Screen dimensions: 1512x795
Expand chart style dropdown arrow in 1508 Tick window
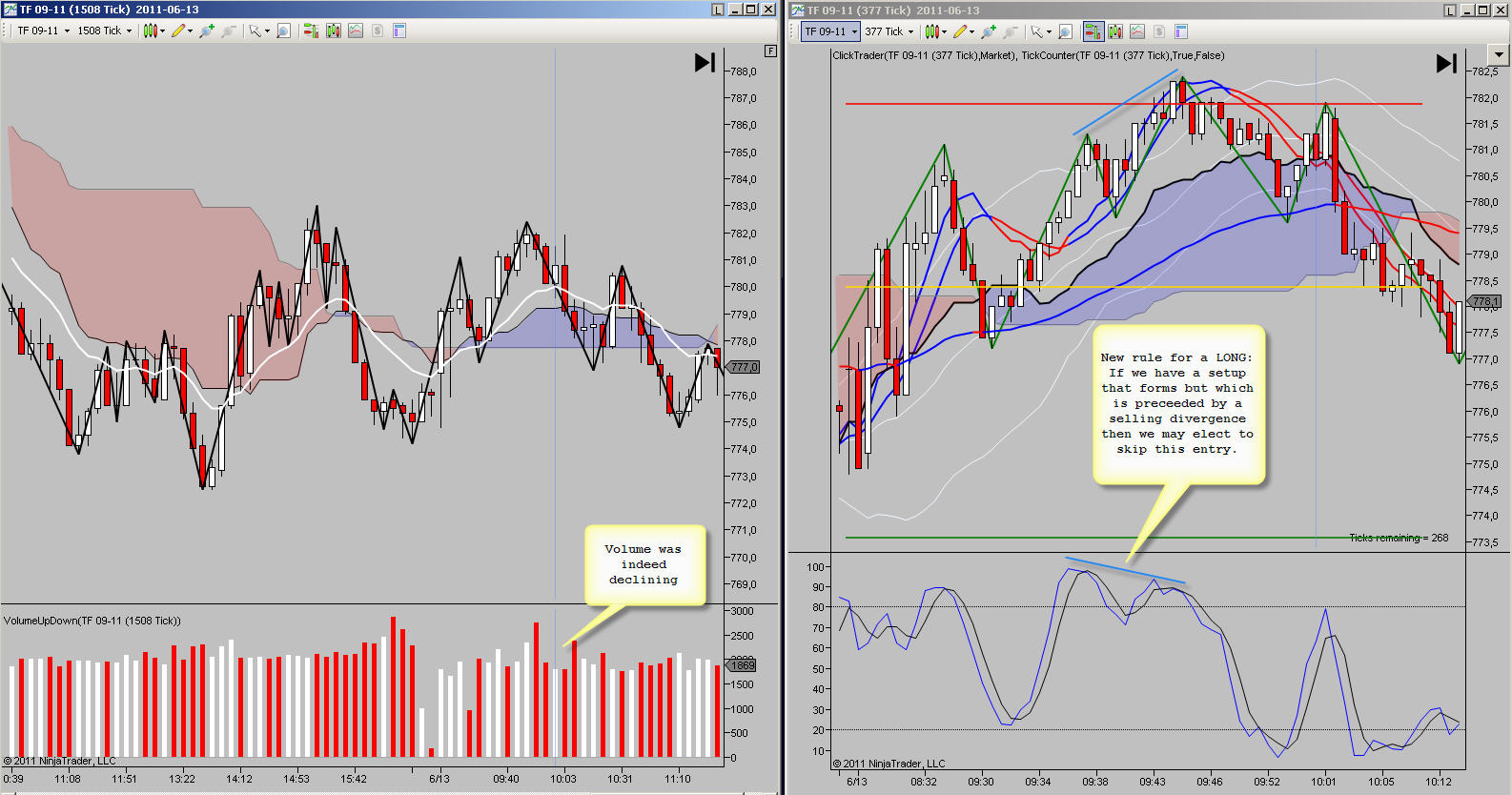click(x=162, y=31)
